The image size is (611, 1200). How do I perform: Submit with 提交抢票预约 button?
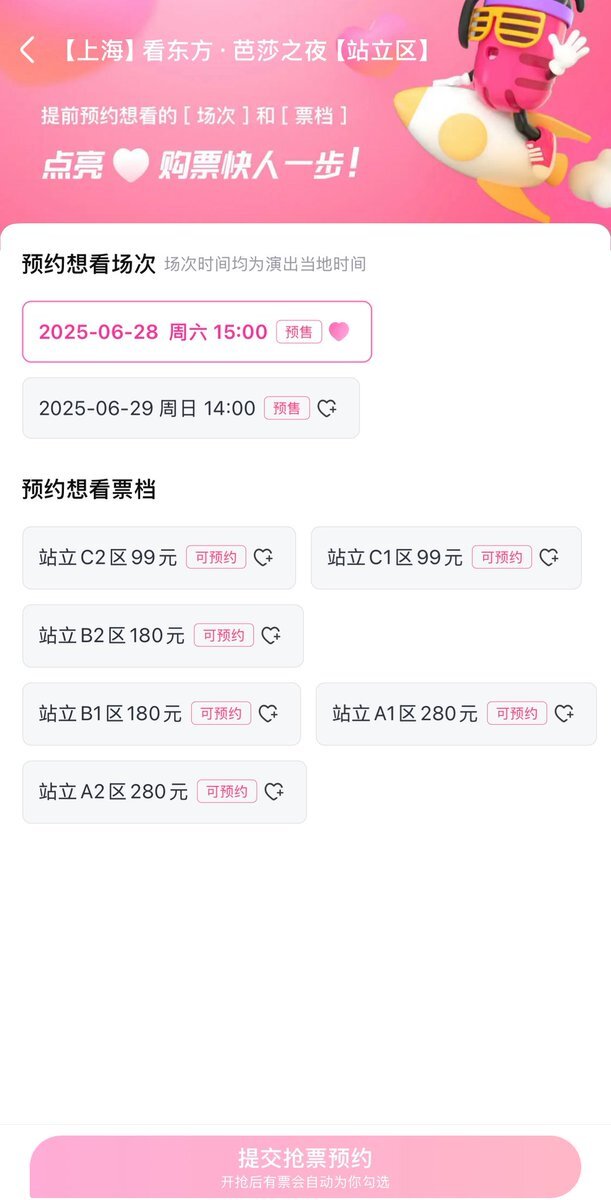(305, 1166)
